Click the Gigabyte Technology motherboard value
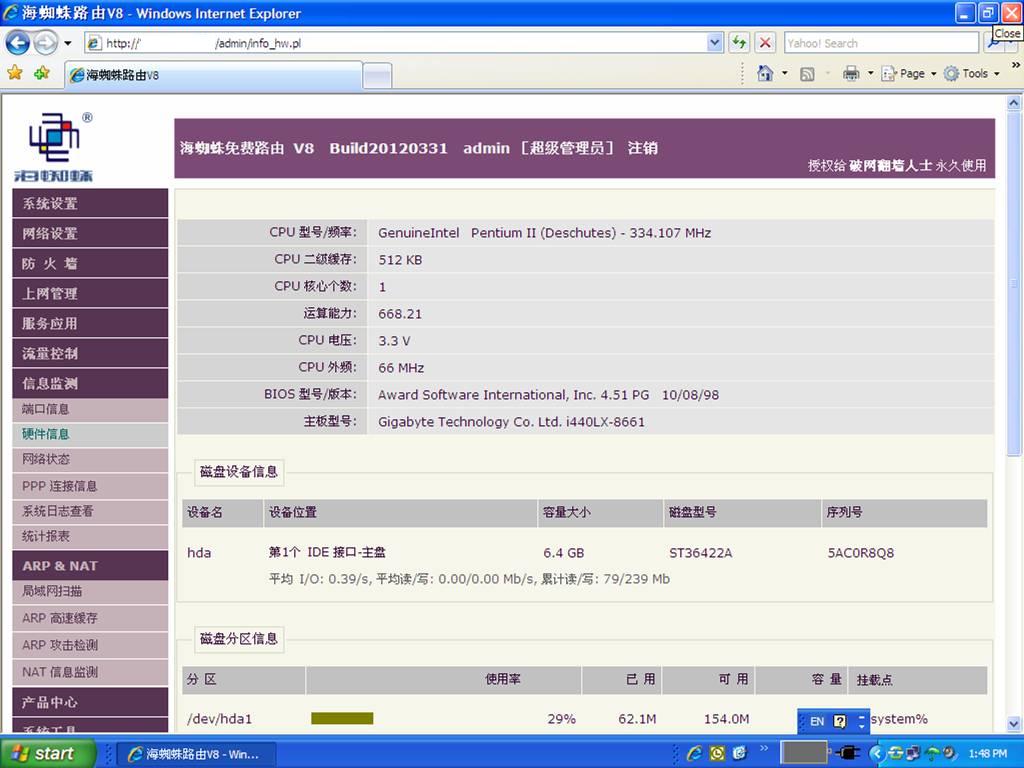Screen dimensions: 1024x768 click(511, 422)
